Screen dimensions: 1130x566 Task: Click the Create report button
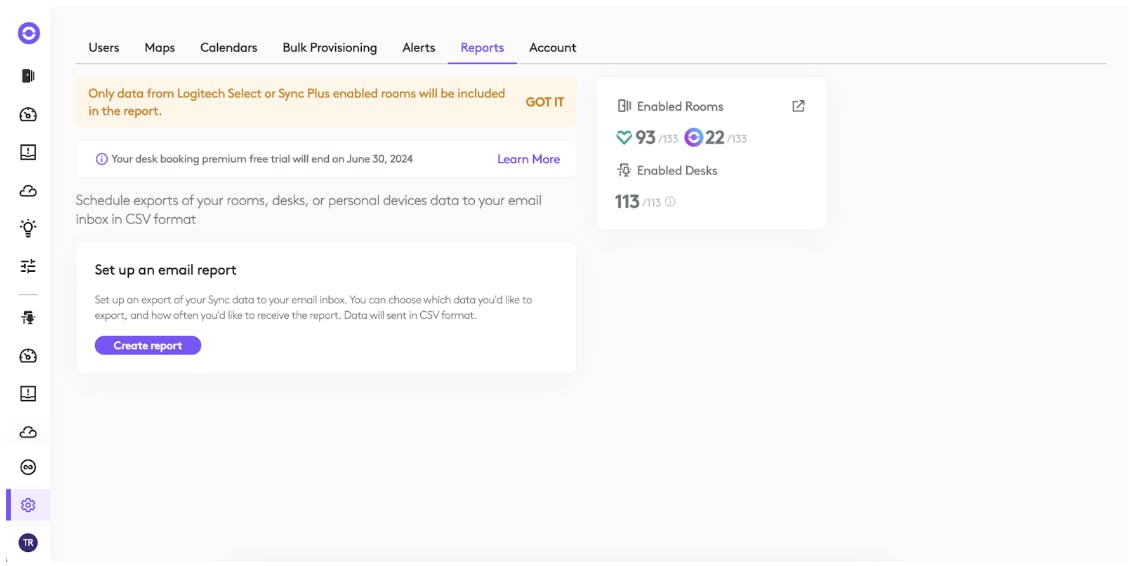point(148,345)
